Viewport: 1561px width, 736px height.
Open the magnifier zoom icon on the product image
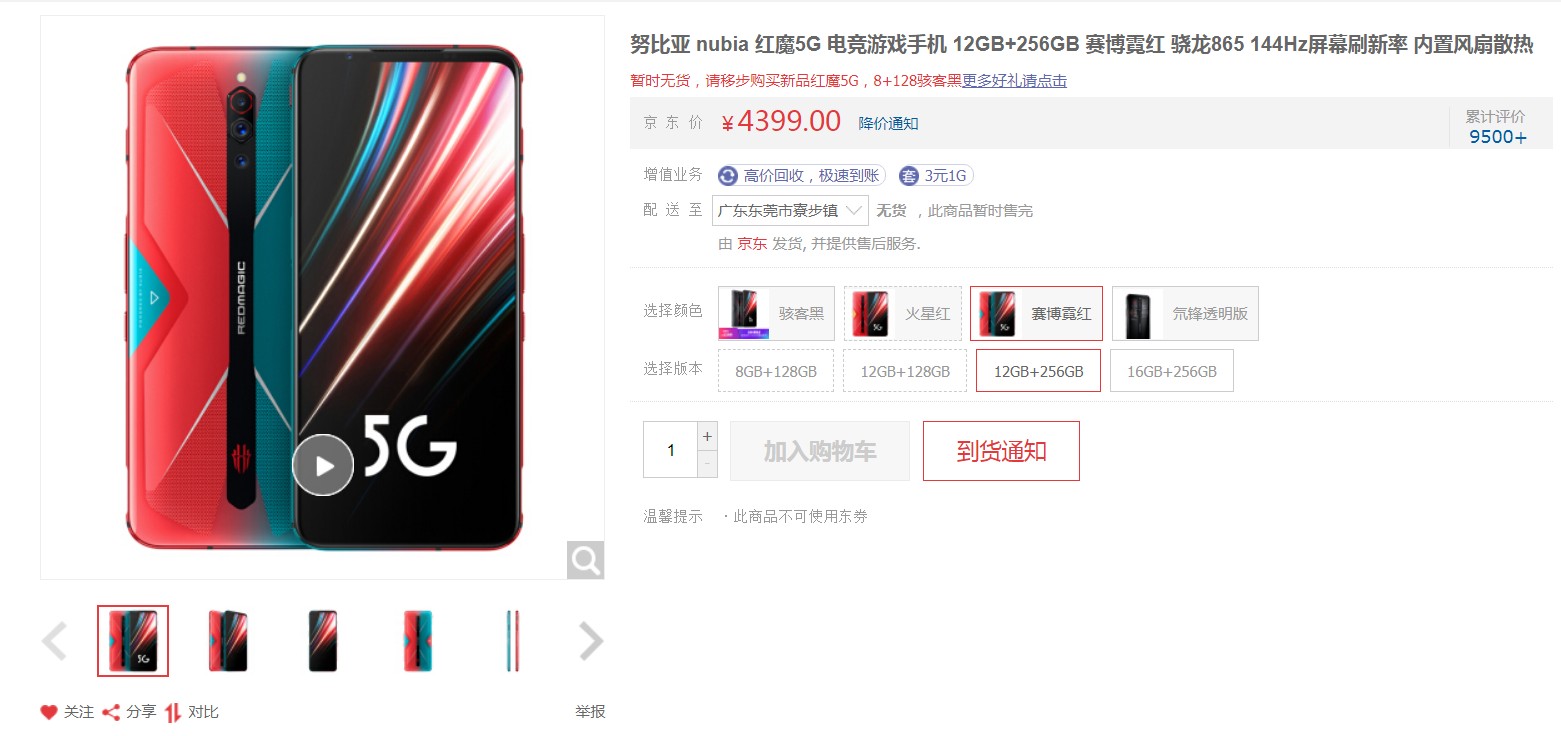pos(585,560)
